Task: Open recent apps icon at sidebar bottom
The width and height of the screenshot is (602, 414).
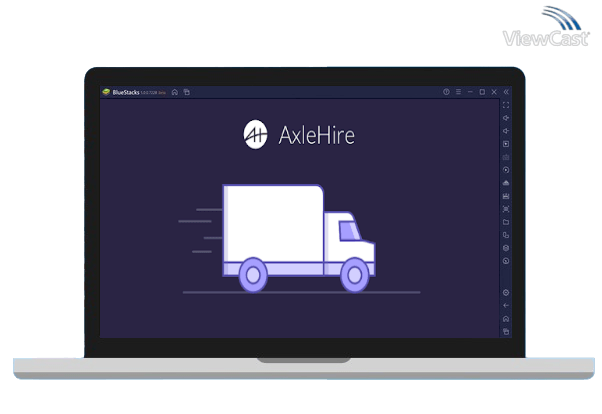Action: [x=506, y=331]
